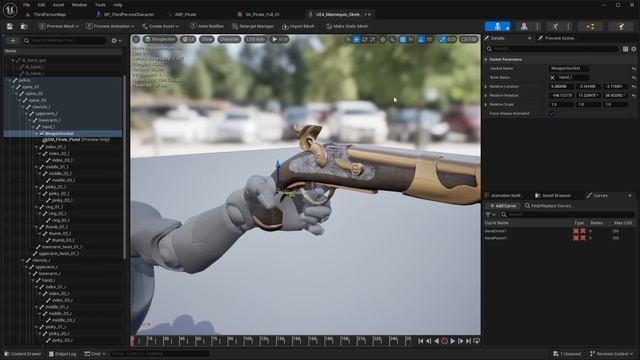Toggle the world/local coordinate system icon
Screen dimensions: 640x360
click(x=382, y=39)
